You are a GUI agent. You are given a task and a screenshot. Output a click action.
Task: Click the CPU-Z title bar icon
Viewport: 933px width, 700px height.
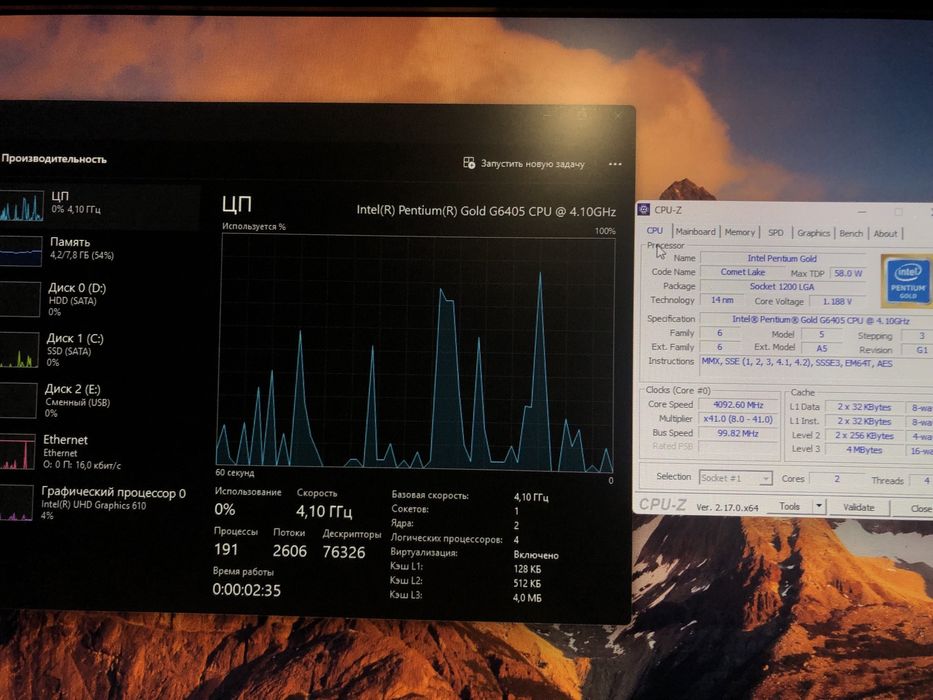click(644, 210)
